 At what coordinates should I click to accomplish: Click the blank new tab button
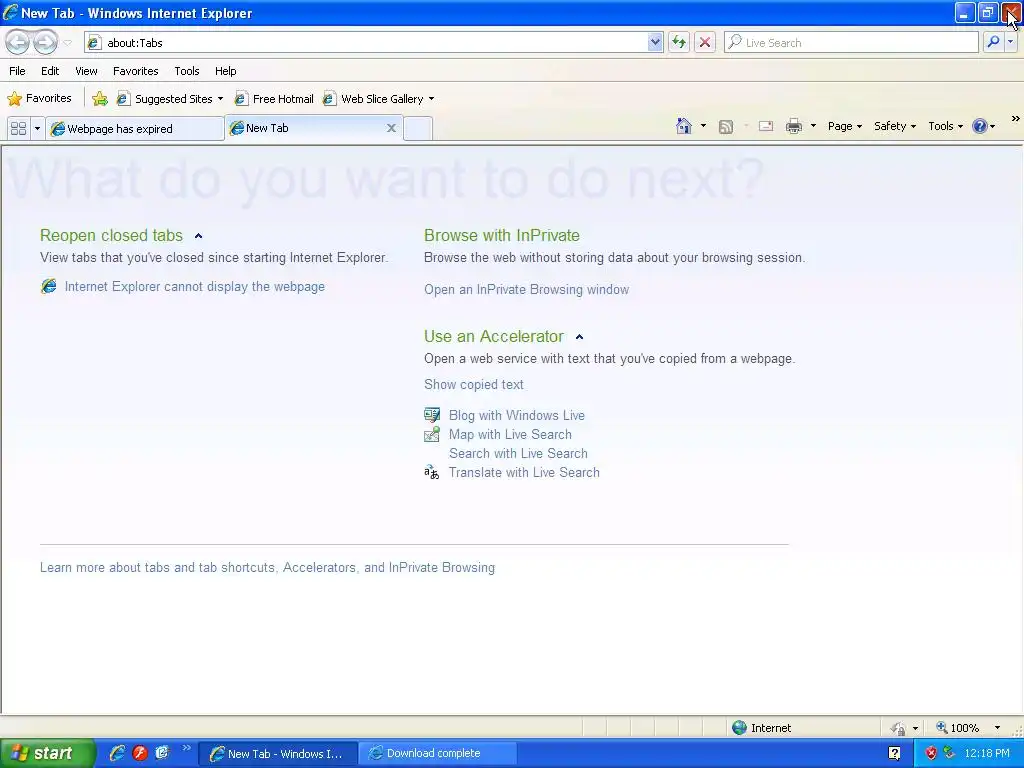coord(418,129)
